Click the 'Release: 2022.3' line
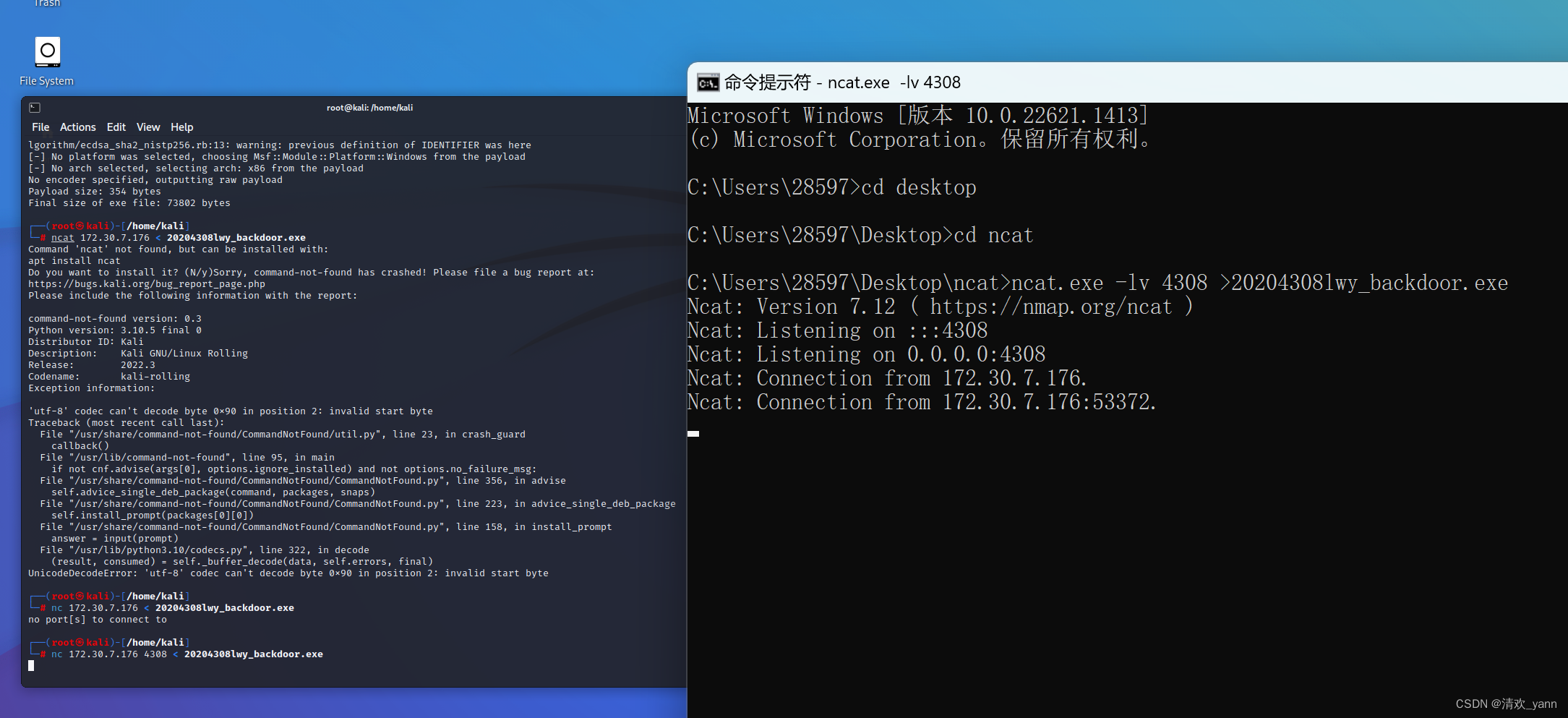This screenshot has width=1568, height=718. [x=92, y=365]
